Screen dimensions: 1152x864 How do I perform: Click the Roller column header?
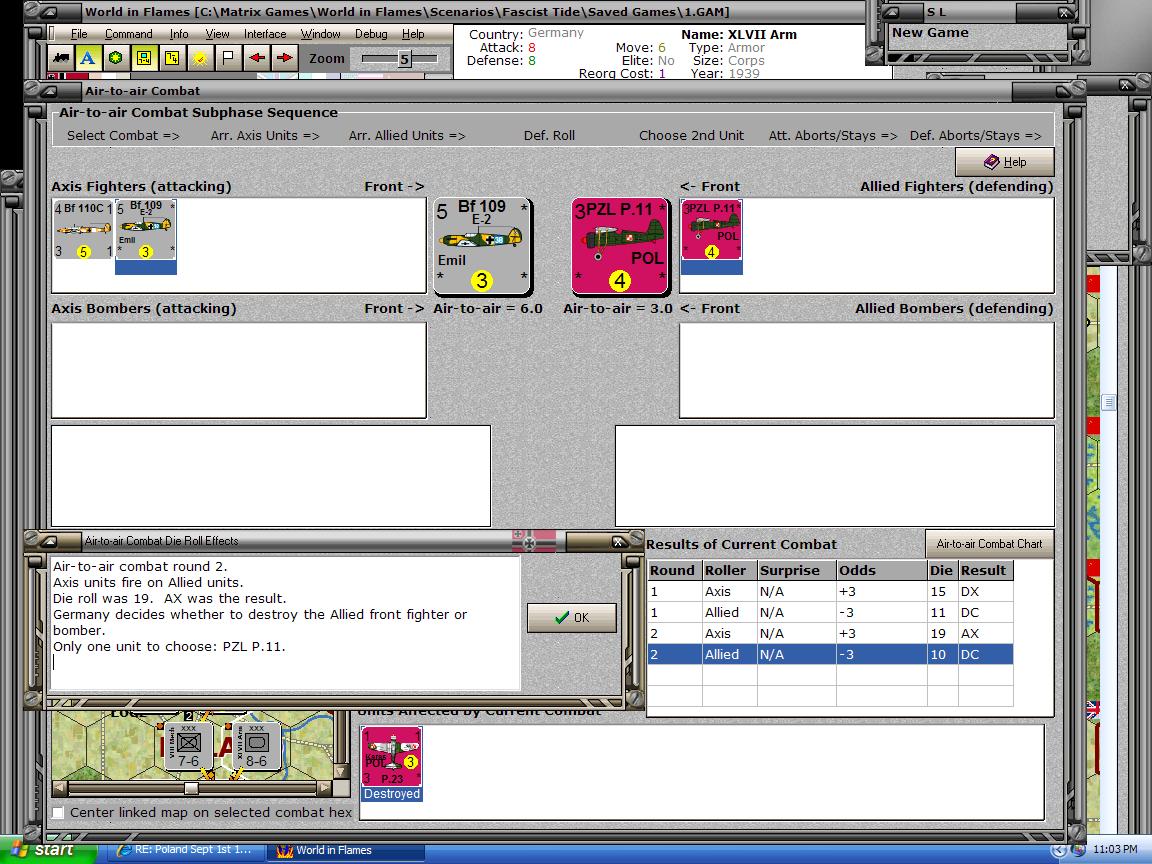pyautogui.click(x=729, y=570)
